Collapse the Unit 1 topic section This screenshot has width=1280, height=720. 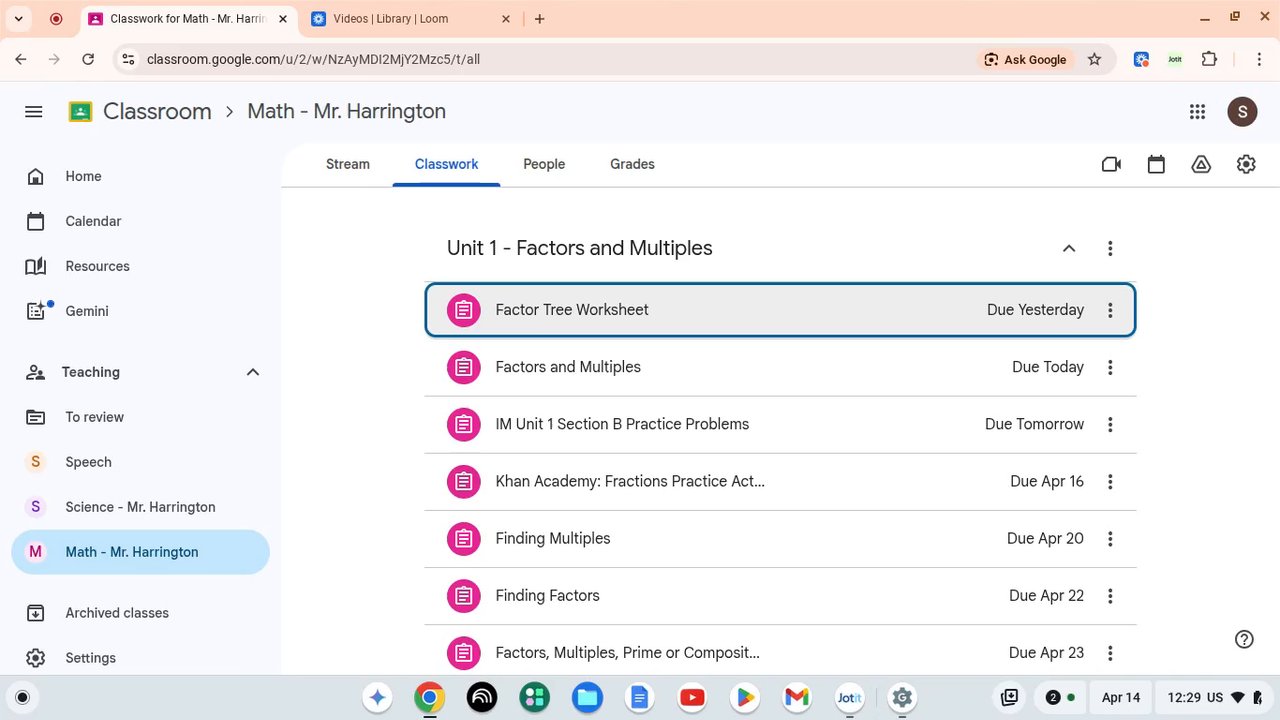1069,248
